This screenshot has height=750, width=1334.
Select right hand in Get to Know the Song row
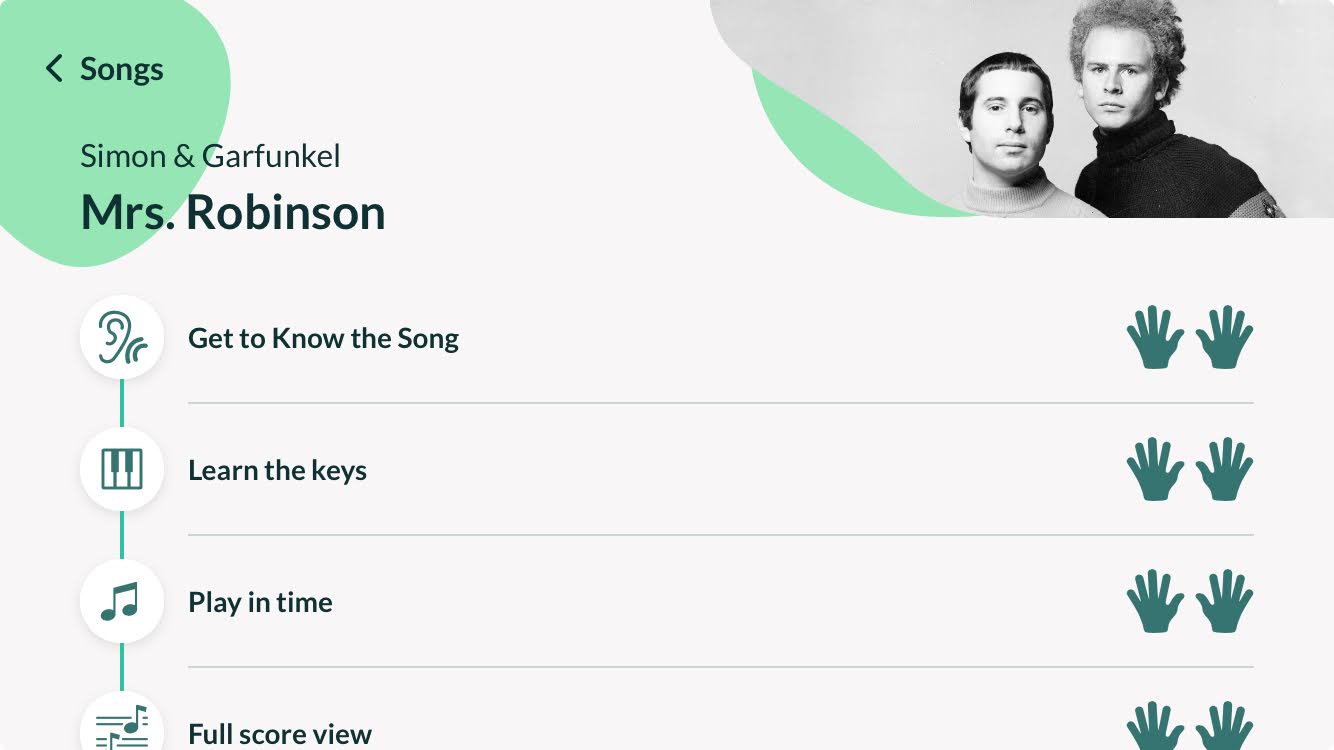pyautogui.click(x=1224, y=337)
